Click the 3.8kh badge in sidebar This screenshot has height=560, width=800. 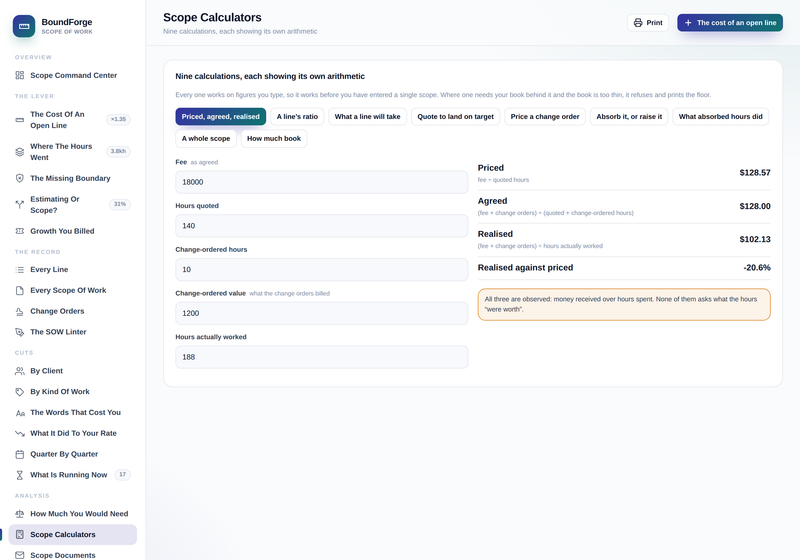[118, 151]
